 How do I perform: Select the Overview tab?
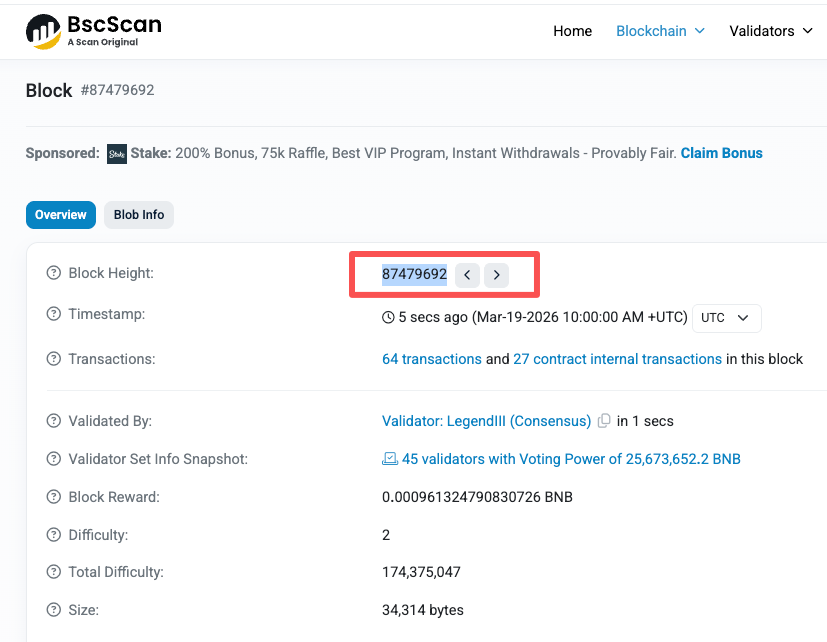(x=61, y=215)
